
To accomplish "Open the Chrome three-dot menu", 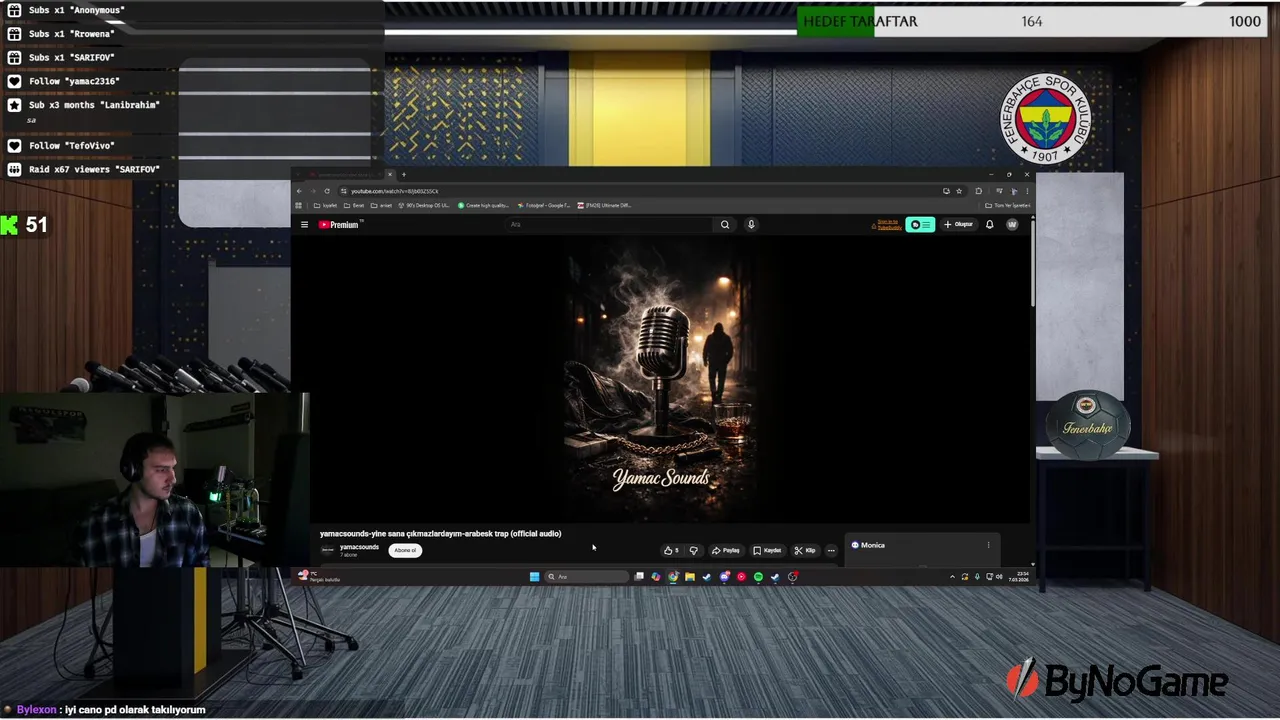I will pyautogui.click(x=1026, y=191).
